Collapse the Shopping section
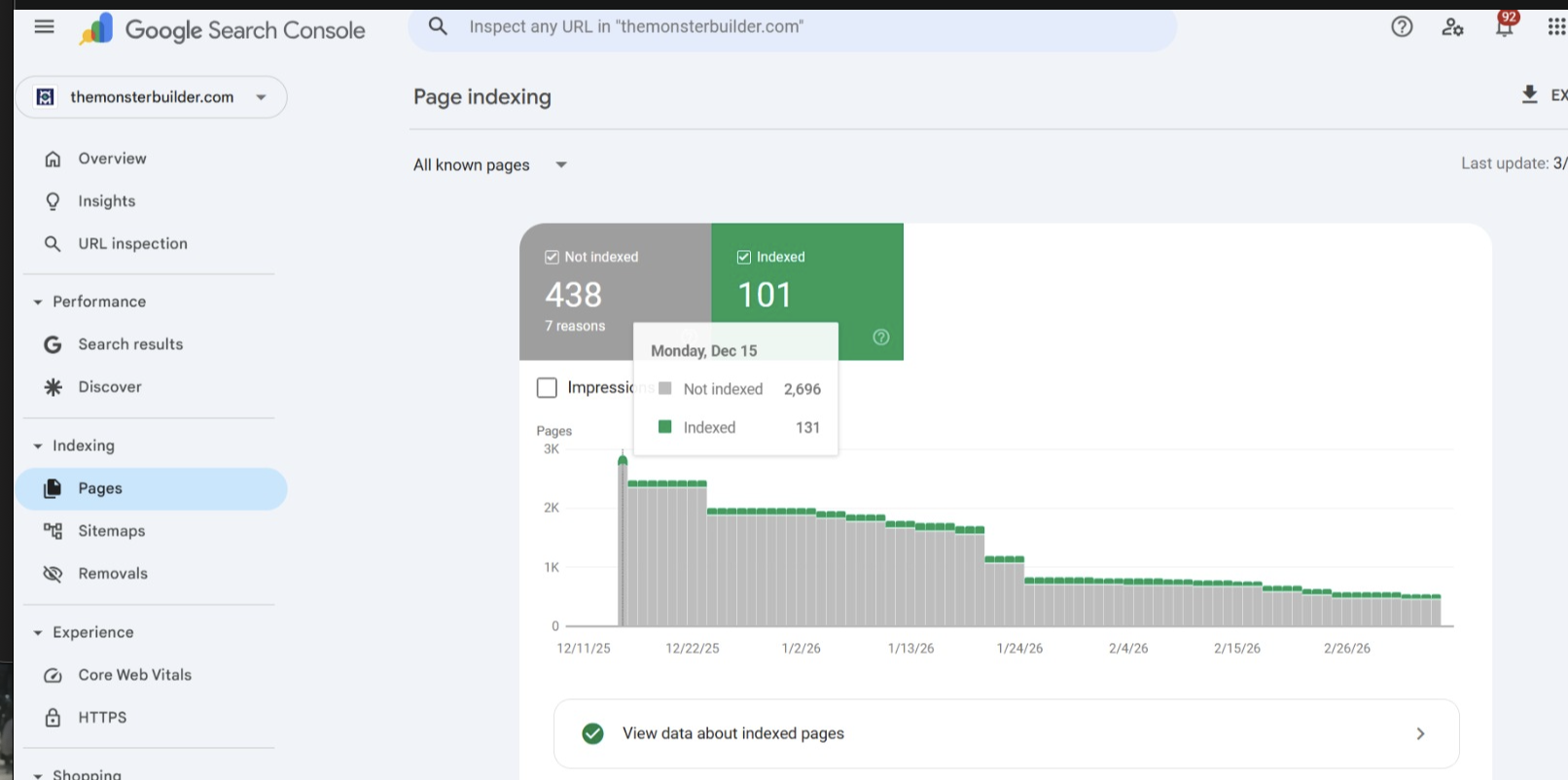 click(38, 775)
